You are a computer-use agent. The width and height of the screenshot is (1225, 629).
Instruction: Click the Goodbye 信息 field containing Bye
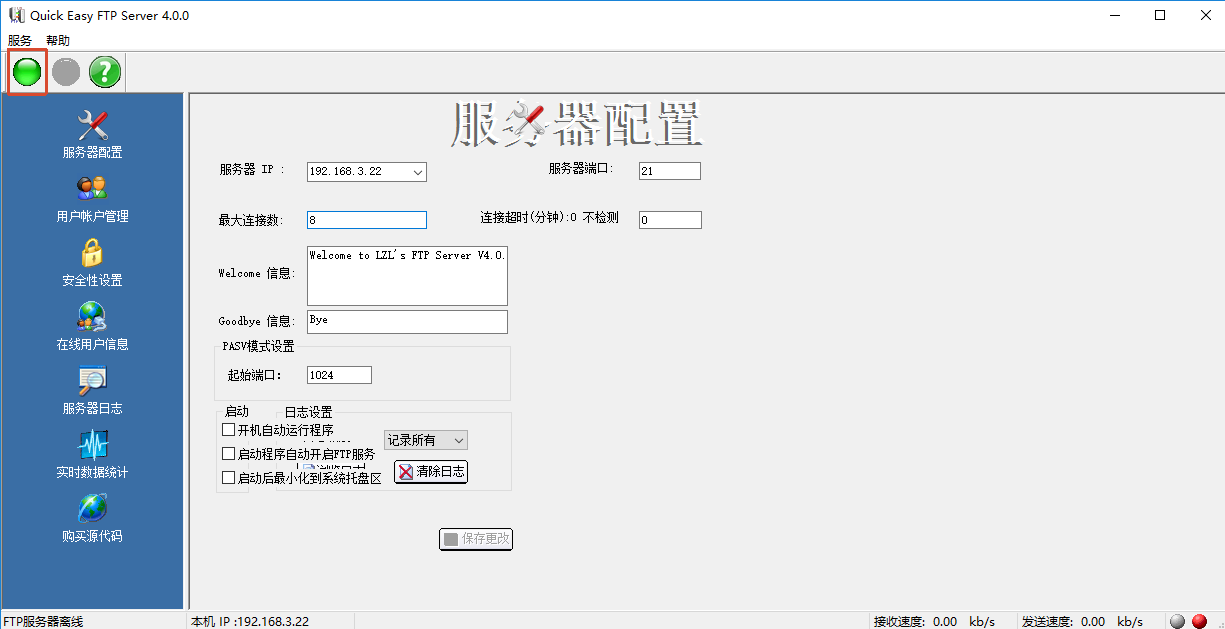point(407,321)
